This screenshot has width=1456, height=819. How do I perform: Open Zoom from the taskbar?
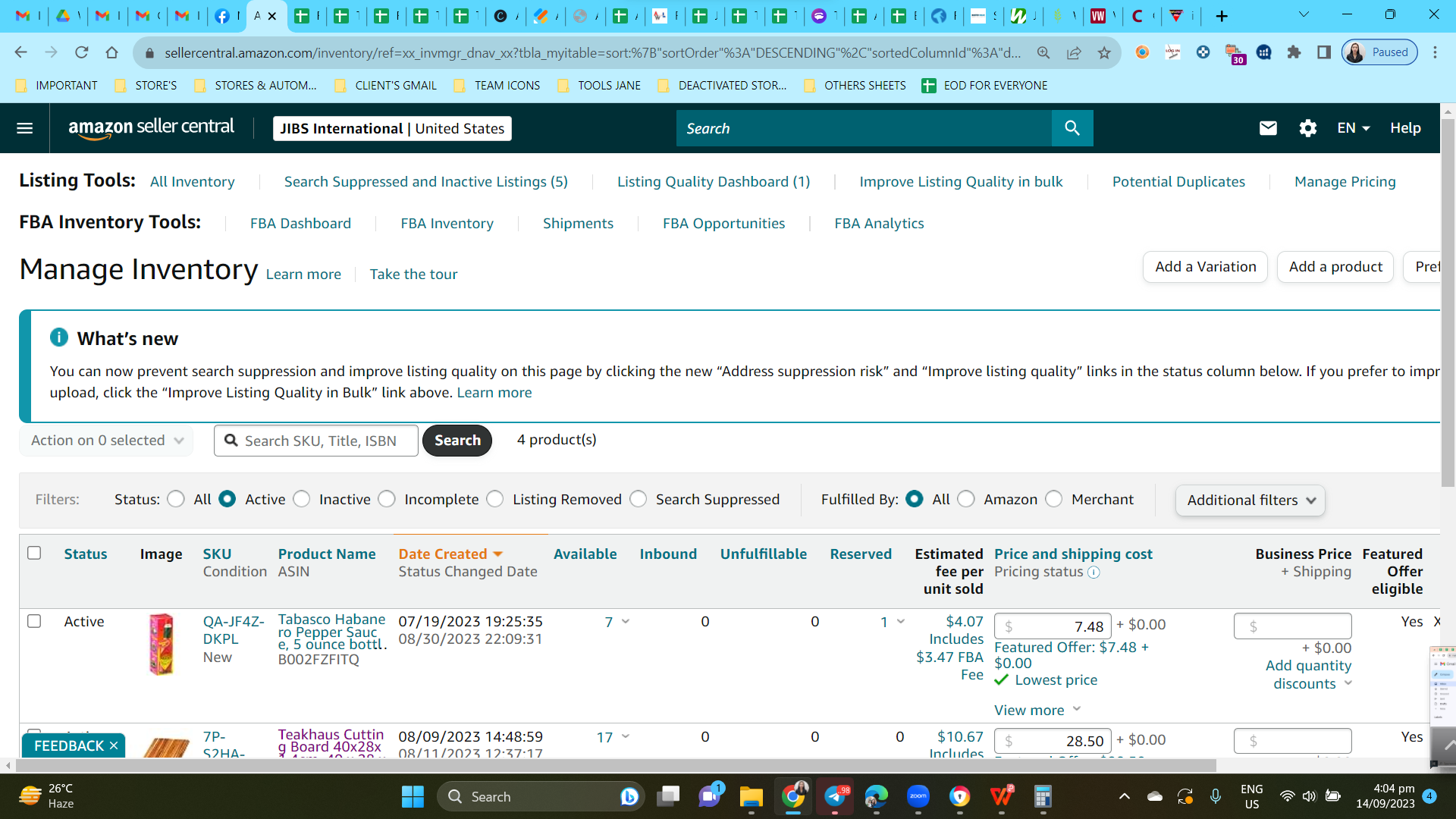[918, 796]
